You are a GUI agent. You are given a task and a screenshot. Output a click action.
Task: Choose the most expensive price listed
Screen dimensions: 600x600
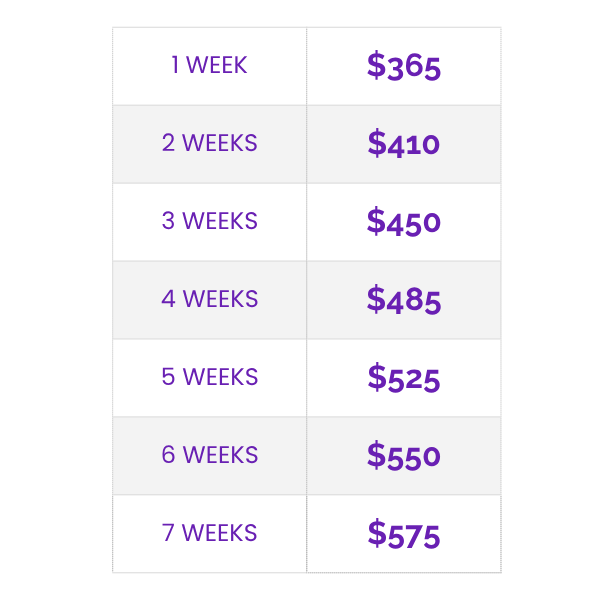click(403, 534)
